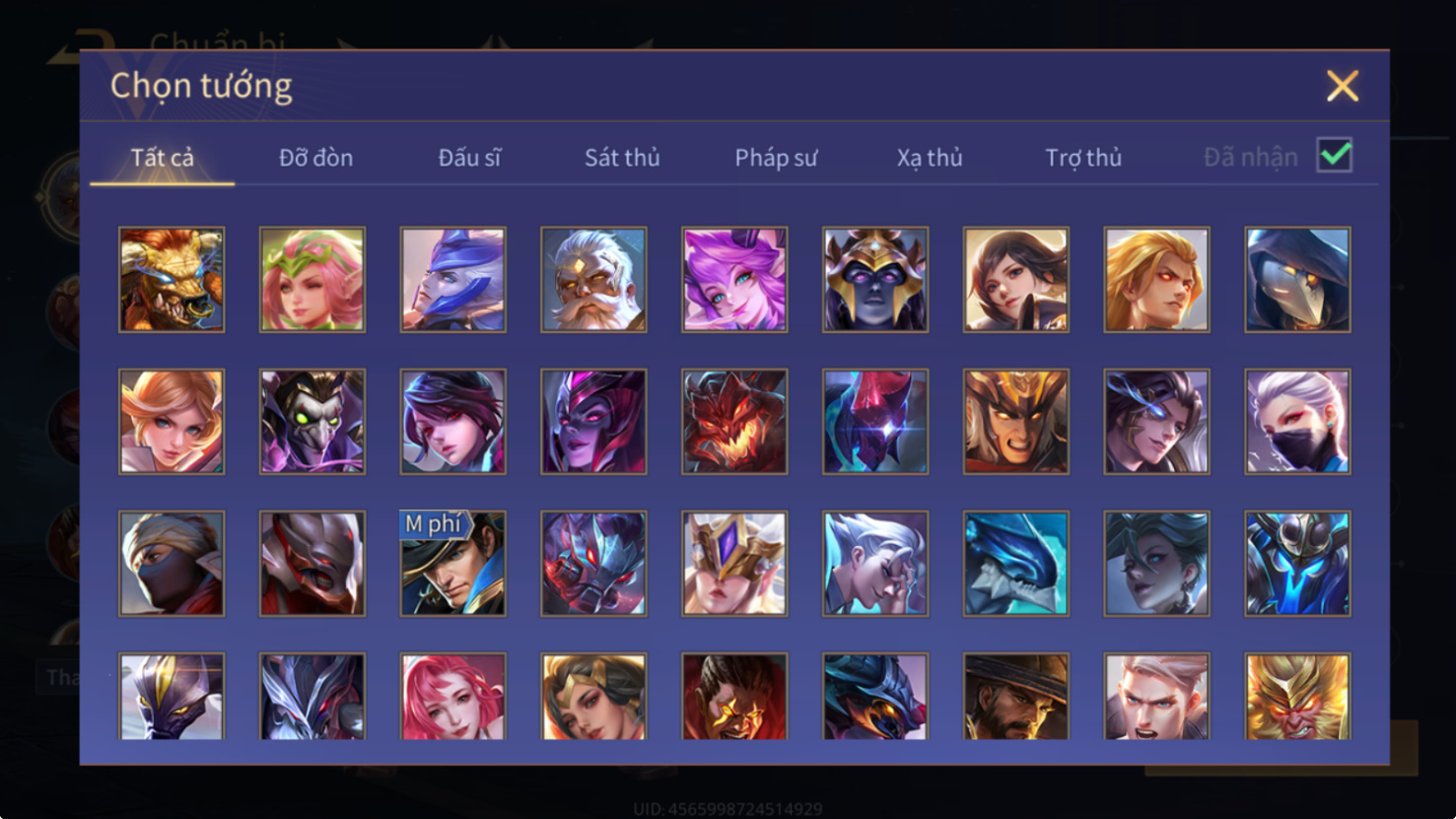Select the cowboy hat bearded hero portrait

coord(1016,696)
